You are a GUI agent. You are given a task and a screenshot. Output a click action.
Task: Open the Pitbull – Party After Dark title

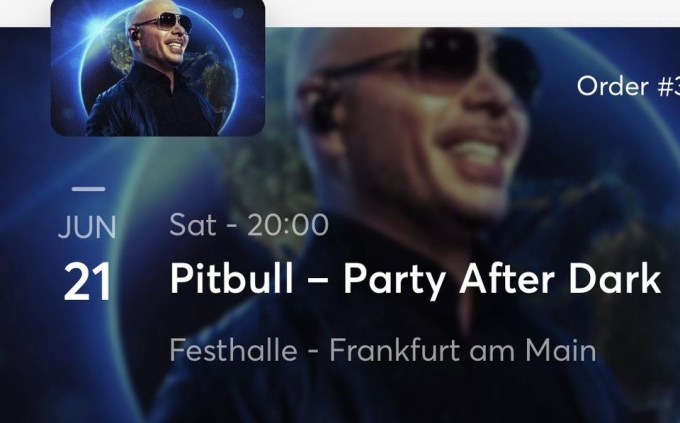(415, 280)
